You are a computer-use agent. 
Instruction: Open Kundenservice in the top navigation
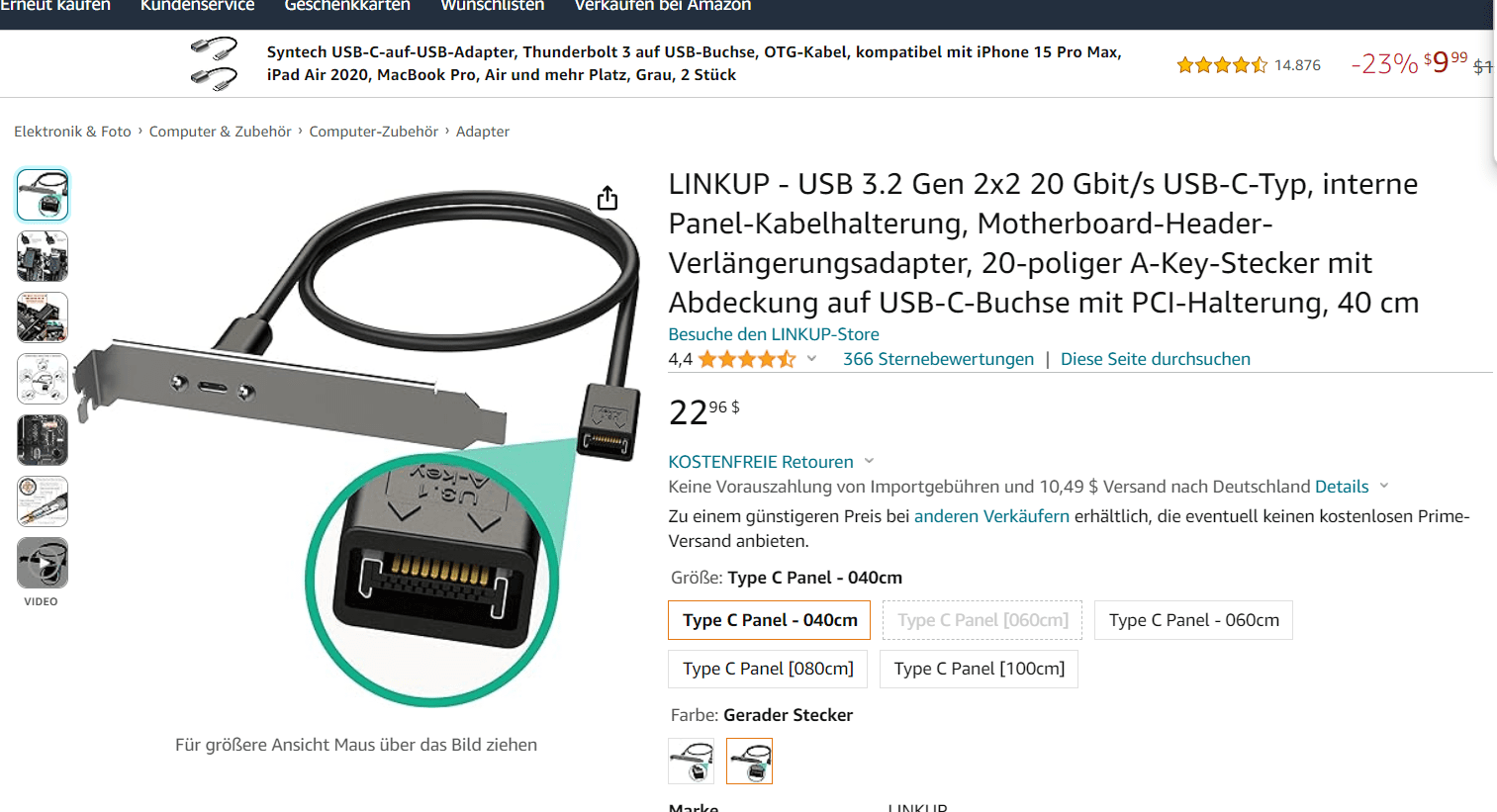[197, 6]
